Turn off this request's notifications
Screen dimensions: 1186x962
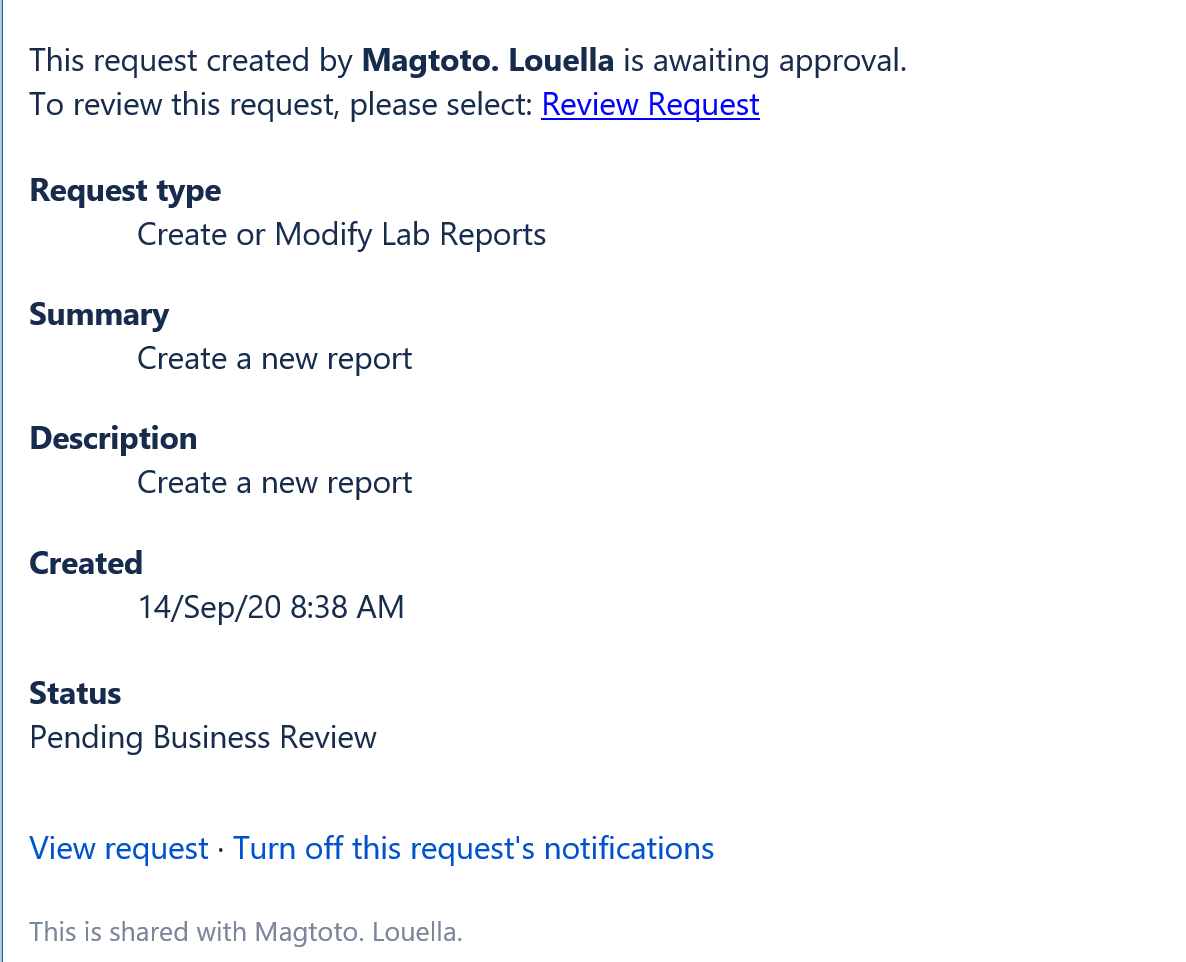[x=473, y=849]
